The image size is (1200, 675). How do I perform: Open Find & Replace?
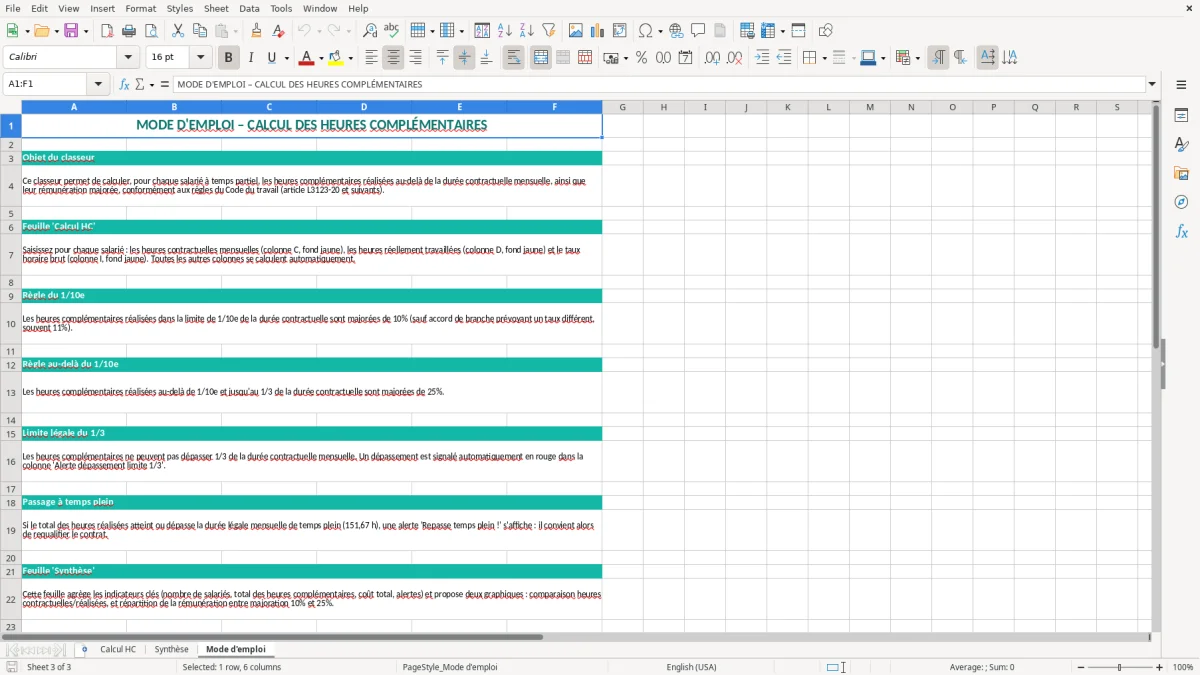click(x=370, y=31)
